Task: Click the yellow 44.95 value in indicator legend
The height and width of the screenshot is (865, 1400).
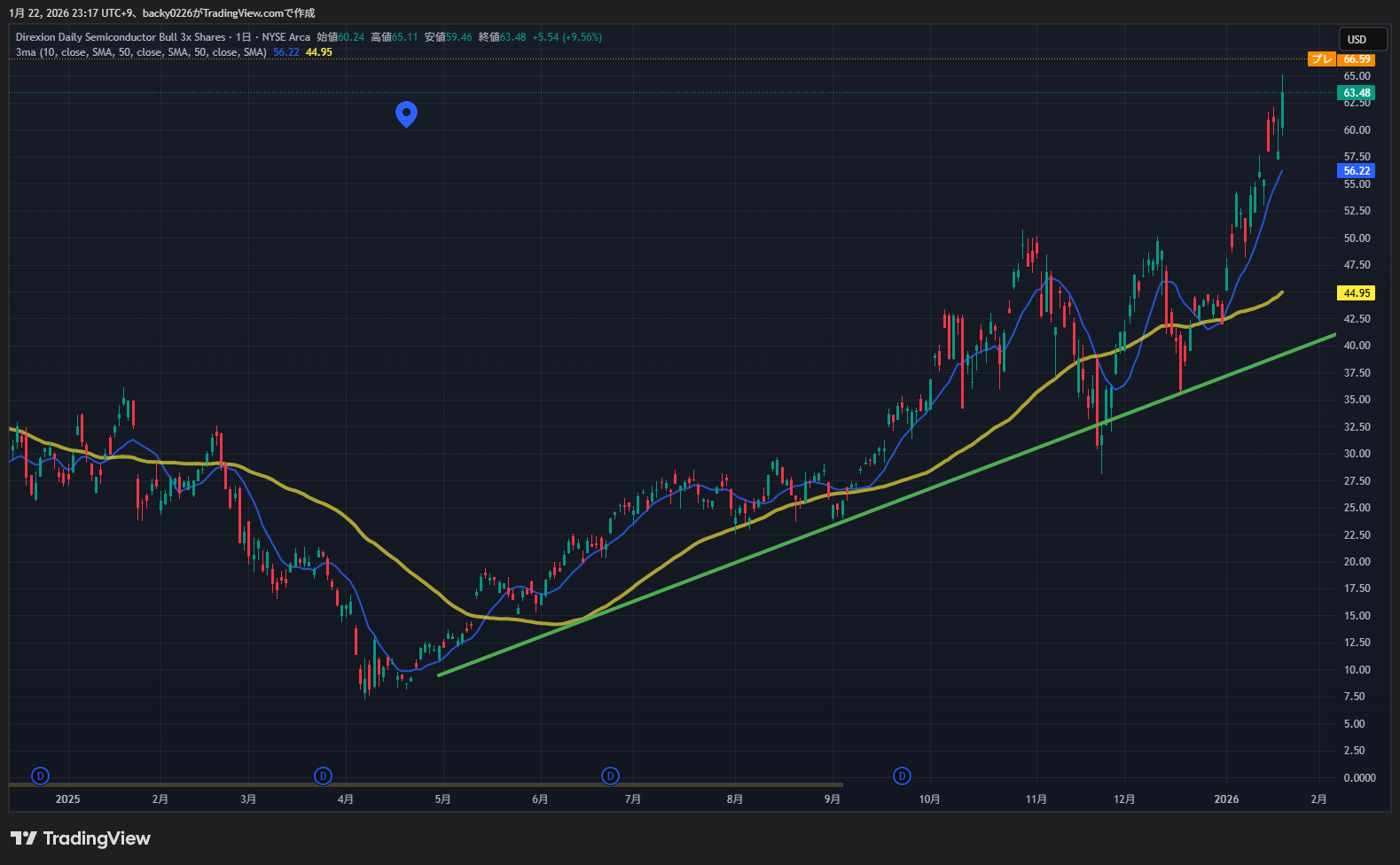Action: click(x=319, y=52)
